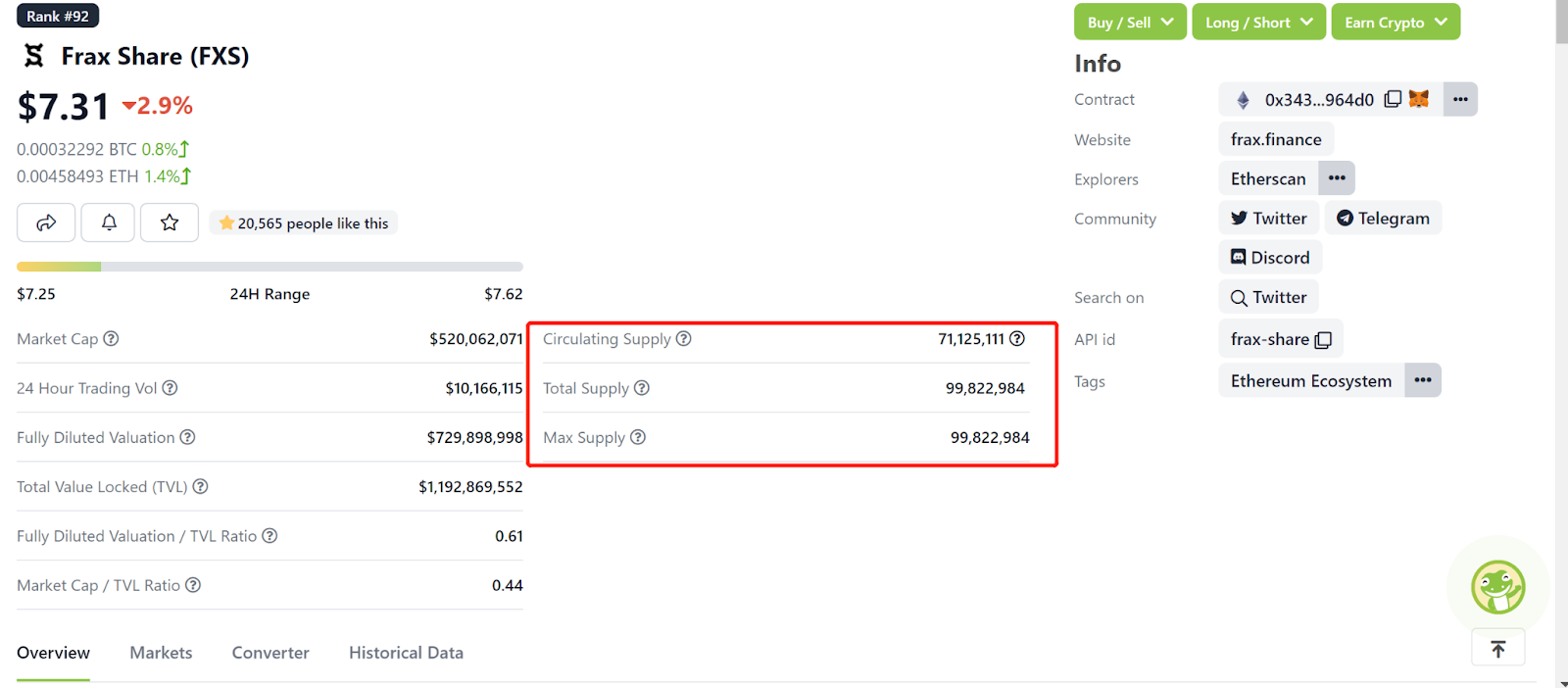
Task: Click the scroll-to-top arrow button
Action: (1497, 648)
